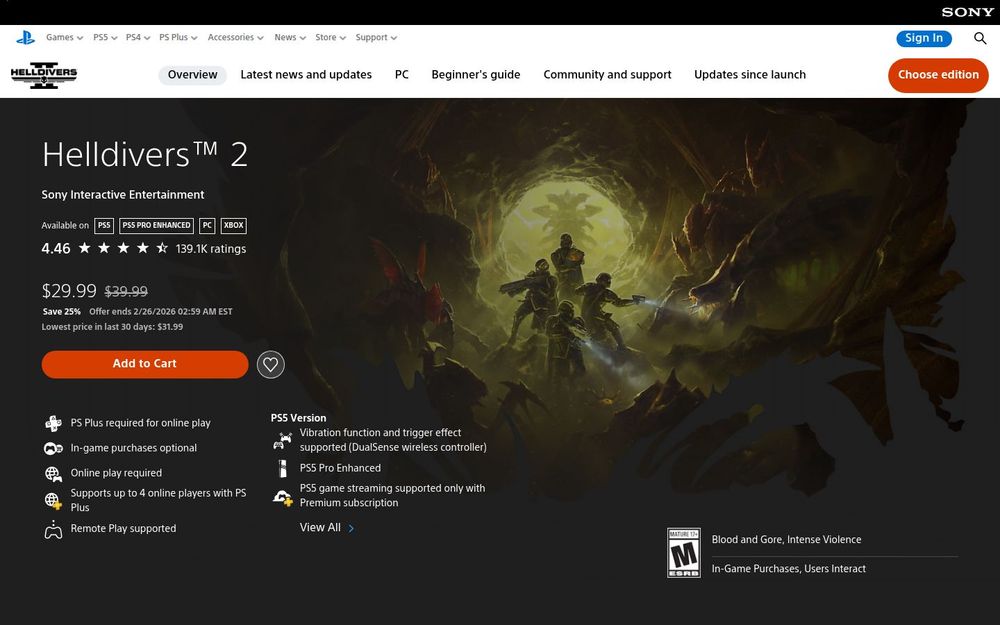This screenshot has width=1000, height=625.
Task: Expand the PS4 dropdown menu
Action: click(138, 38)
